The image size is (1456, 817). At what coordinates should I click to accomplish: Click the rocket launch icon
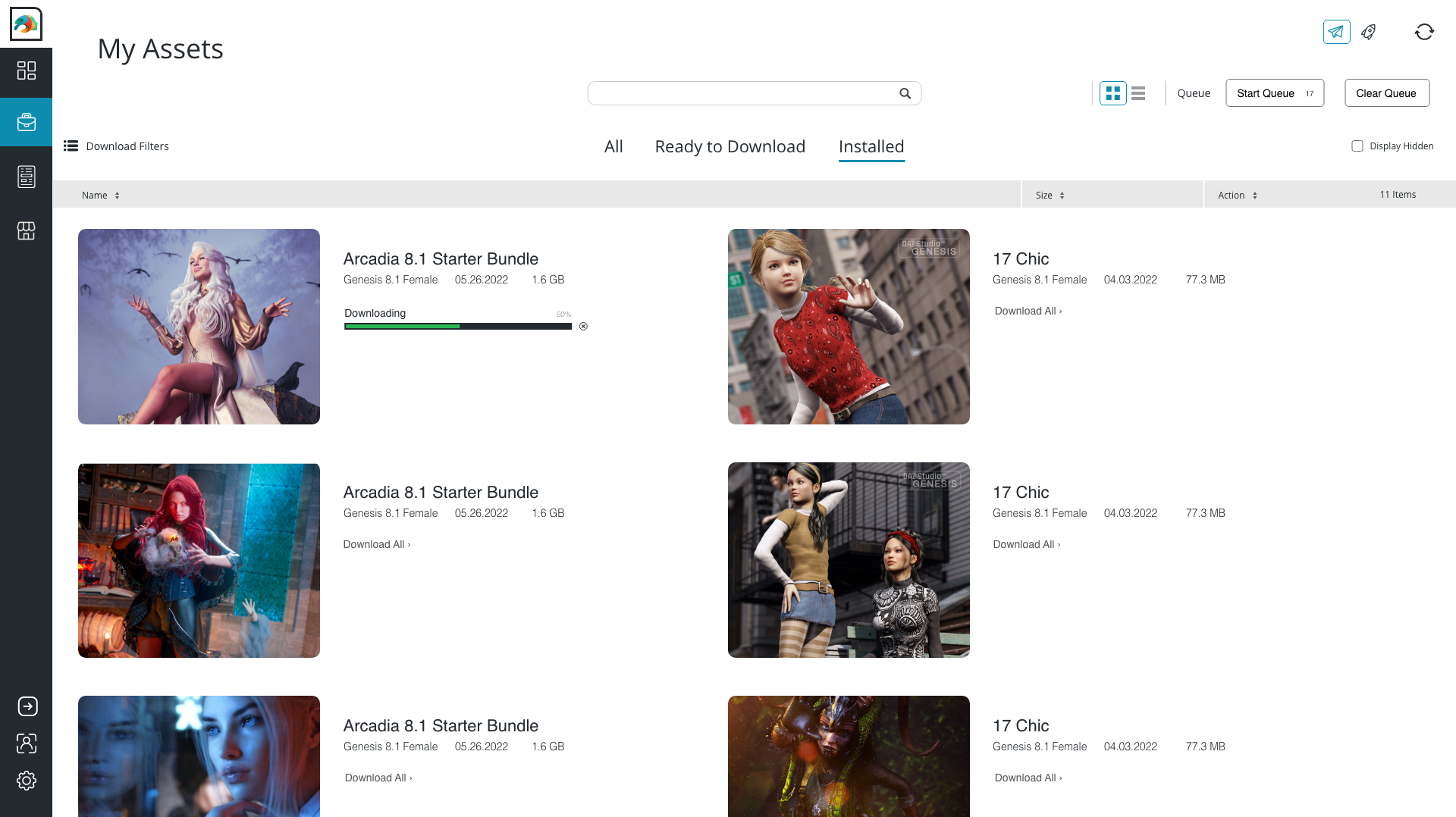point(1369,32)
